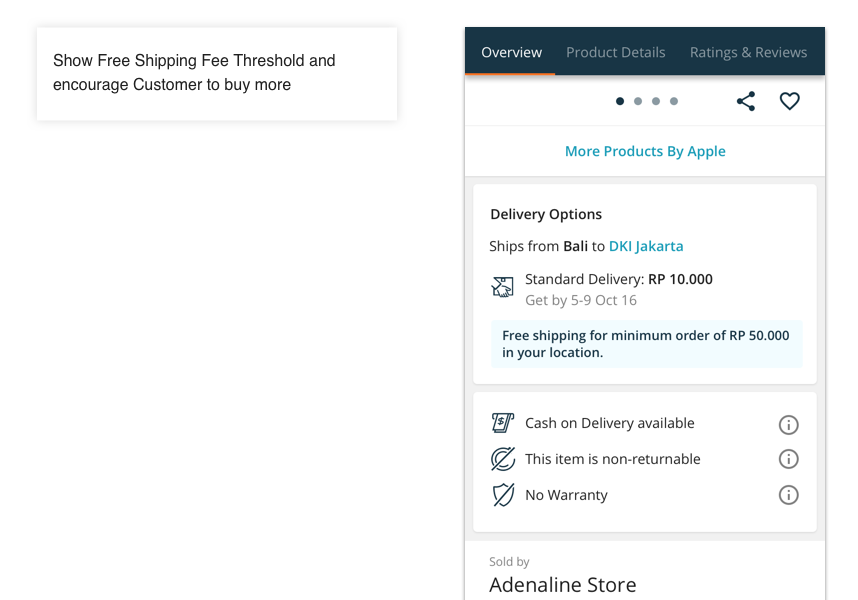This screenshot has width=858, height=600.
Task: Switch to the Overview tab
Action: tap(511, 52)
